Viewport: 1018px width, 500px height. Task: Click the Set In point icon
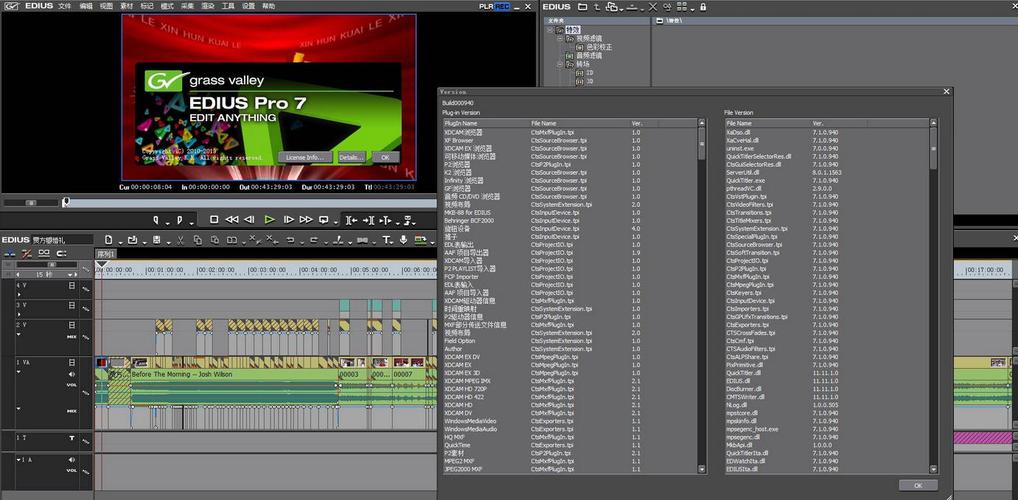(x=156, y=219)
